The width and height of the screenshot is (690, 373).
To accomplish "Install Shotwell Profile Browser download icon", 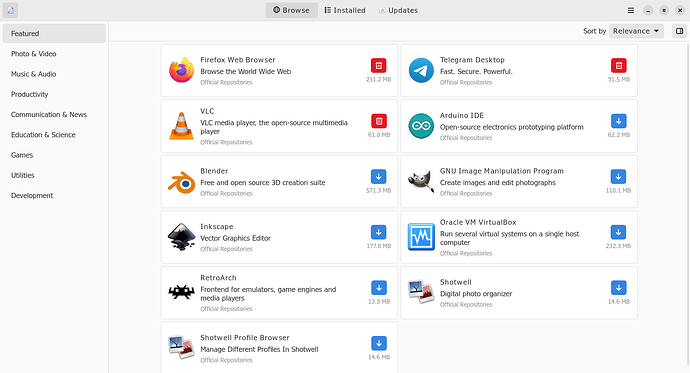I will pos(378,343).
